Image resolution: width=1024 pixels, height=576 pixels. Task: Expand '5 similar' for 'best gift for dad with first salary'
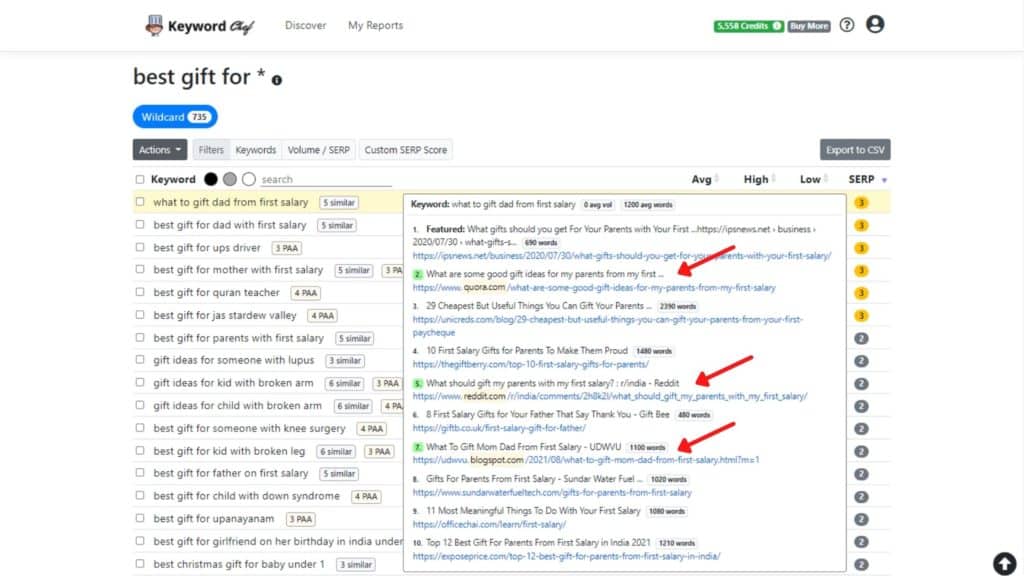tap(337, 225)
